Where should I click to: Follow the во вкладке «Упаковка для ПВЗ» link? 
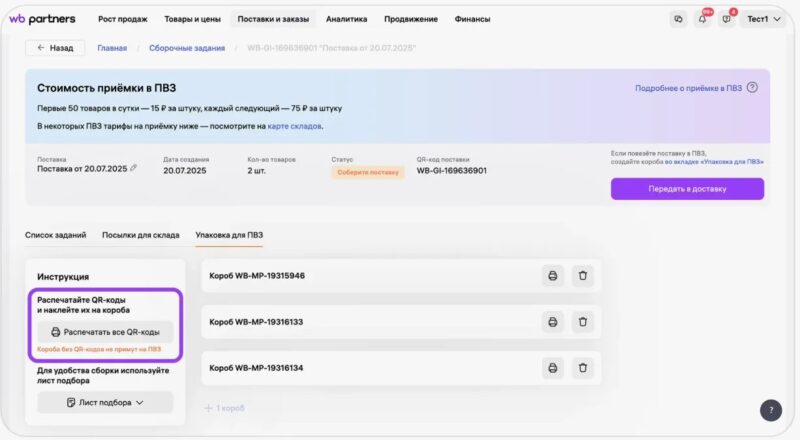pos(714,162)
